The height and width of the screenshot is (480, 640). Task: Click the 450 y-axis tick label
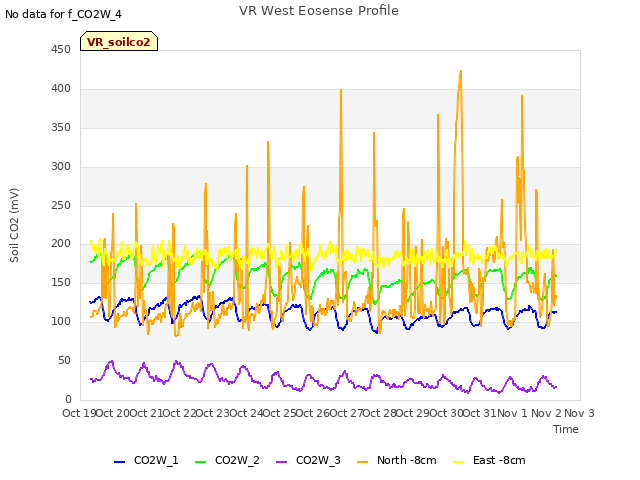click(x=61, y=50)
